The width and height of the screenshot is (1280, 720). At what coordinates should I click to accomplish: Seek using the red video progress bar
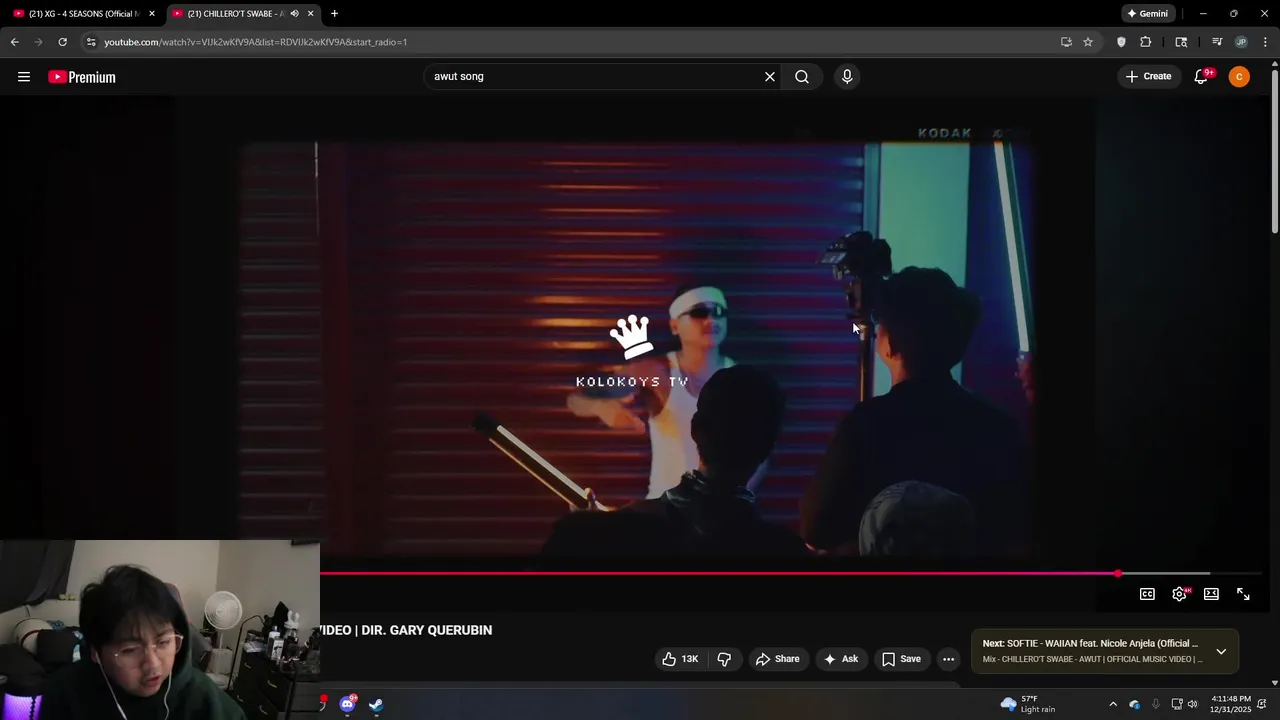(719, 574)
